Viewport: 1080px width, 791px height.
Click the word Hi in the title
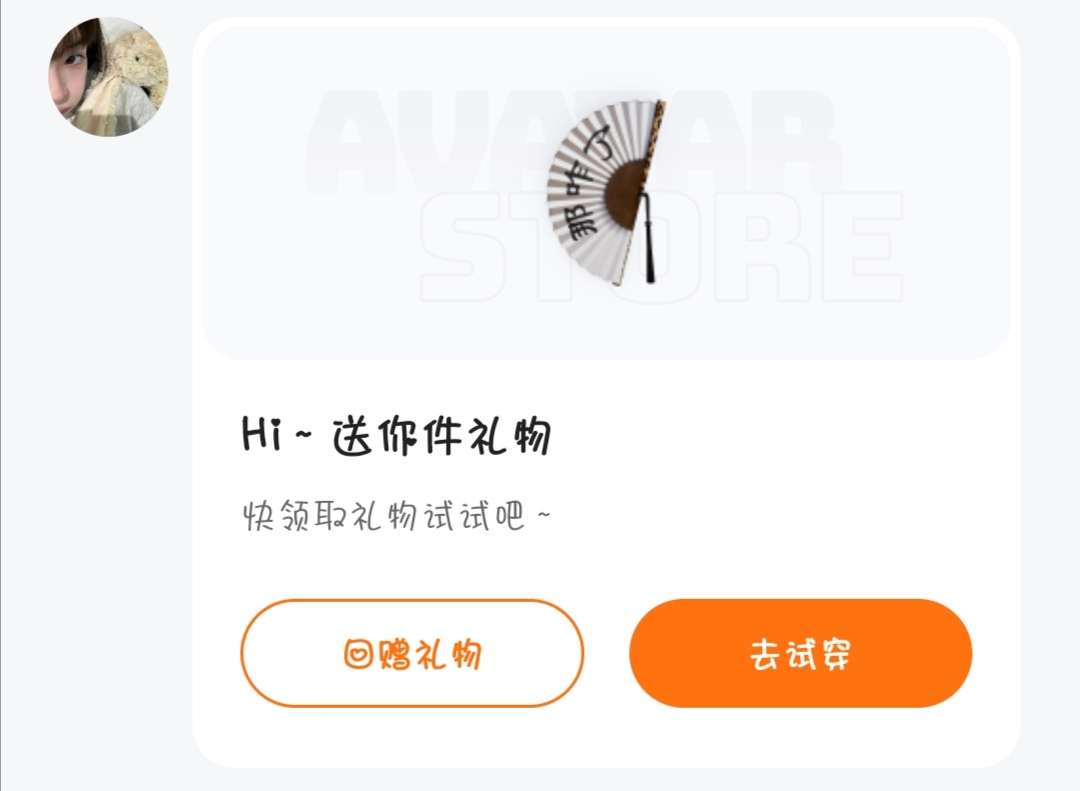tap(262, 434)
